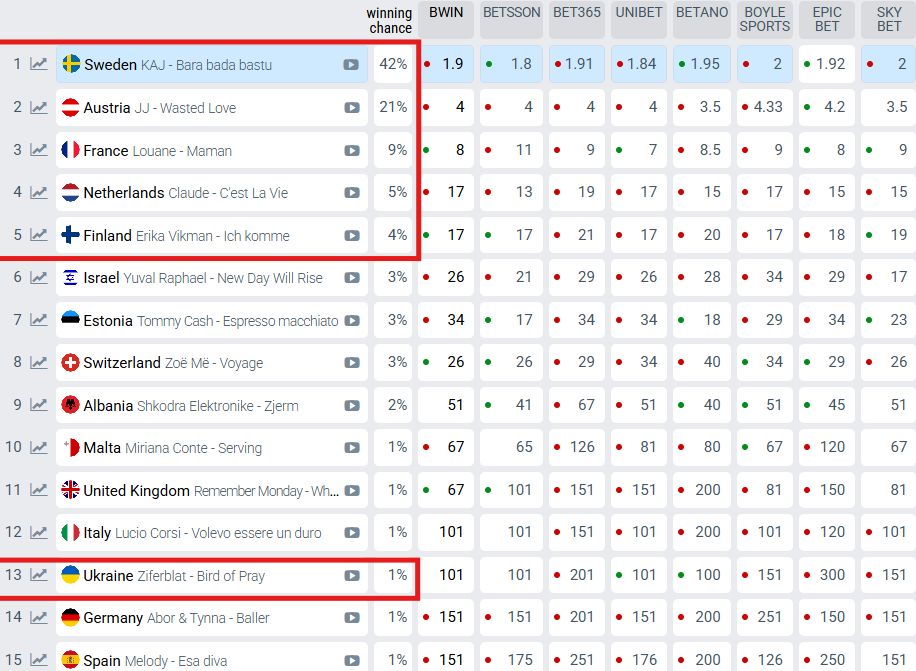This screenshot has height=671, width=916.
Task: Open the trend graph icon for Finland
Action: 39,236
